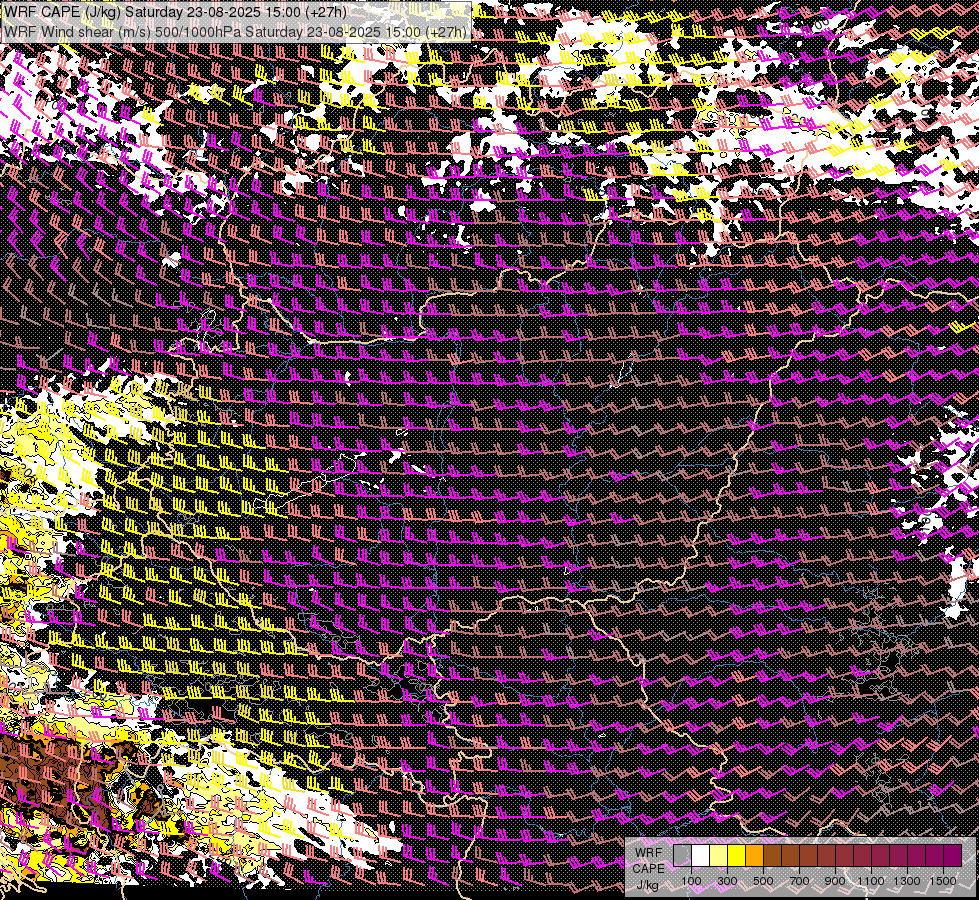Select the orange legend swatch

[x=754, y=855]
